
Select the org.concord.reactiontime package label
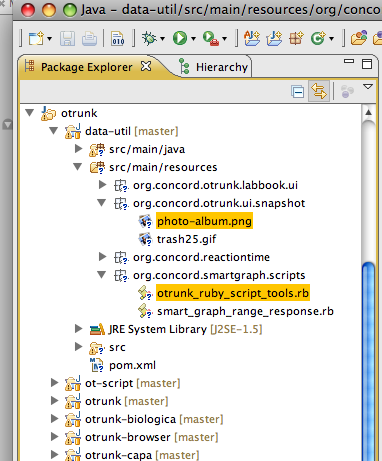pyautogui.click(x=201, y=257)
